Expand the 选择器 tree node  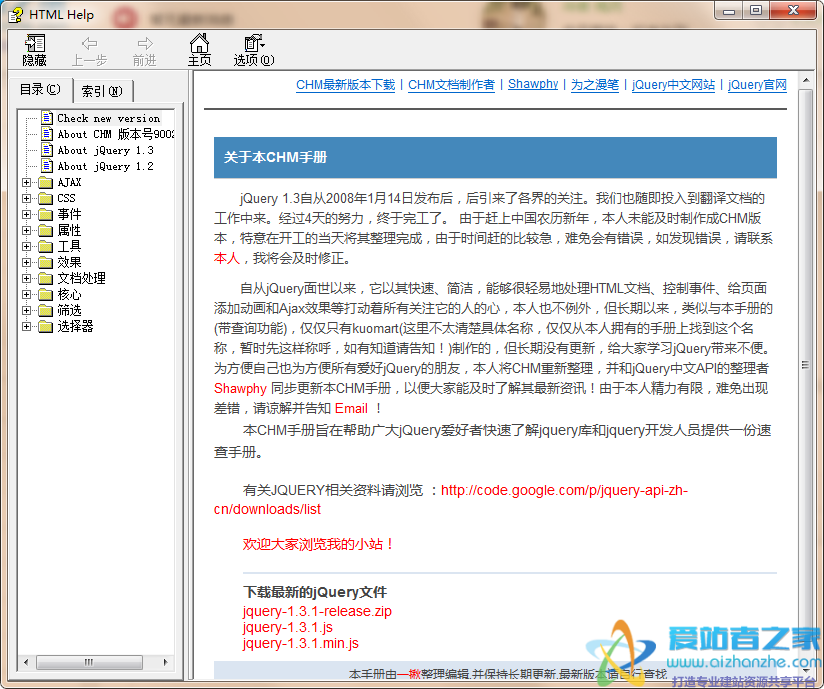click(x=26, y=326)
